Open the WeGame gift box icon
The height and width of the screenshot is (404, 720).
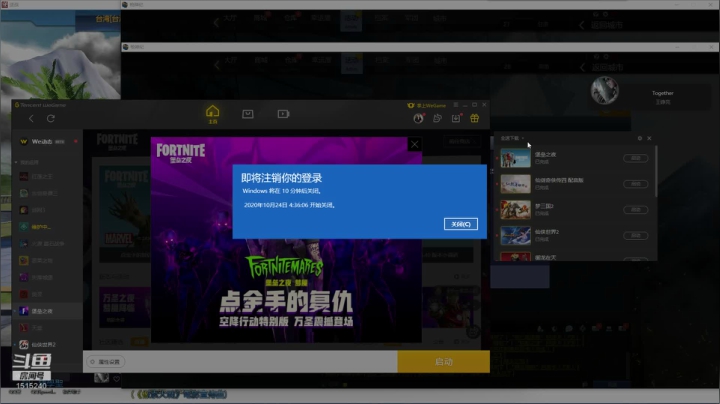[x=474, y=118]
